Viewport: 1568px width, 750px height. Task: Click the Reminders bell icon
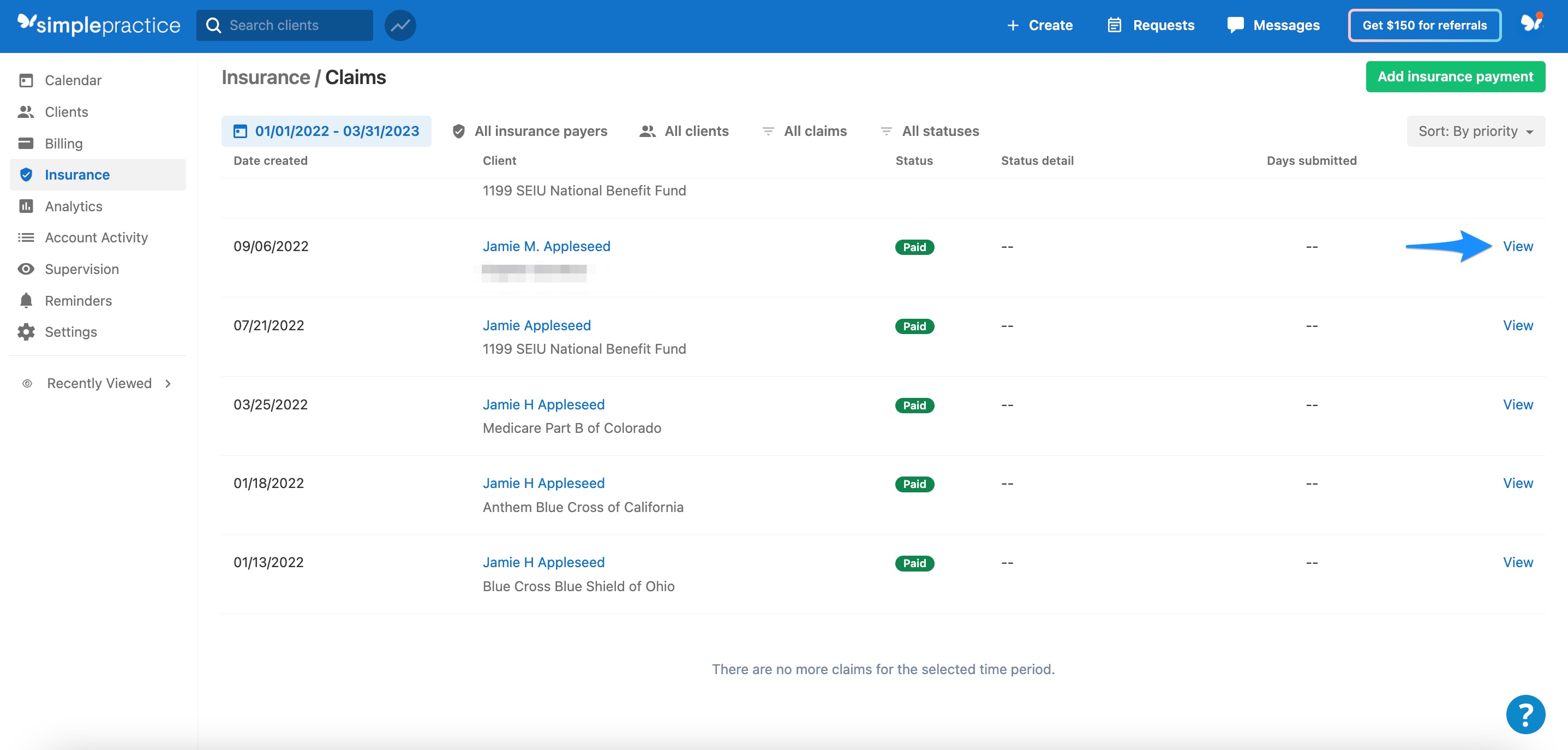click(x=26, y=301)
